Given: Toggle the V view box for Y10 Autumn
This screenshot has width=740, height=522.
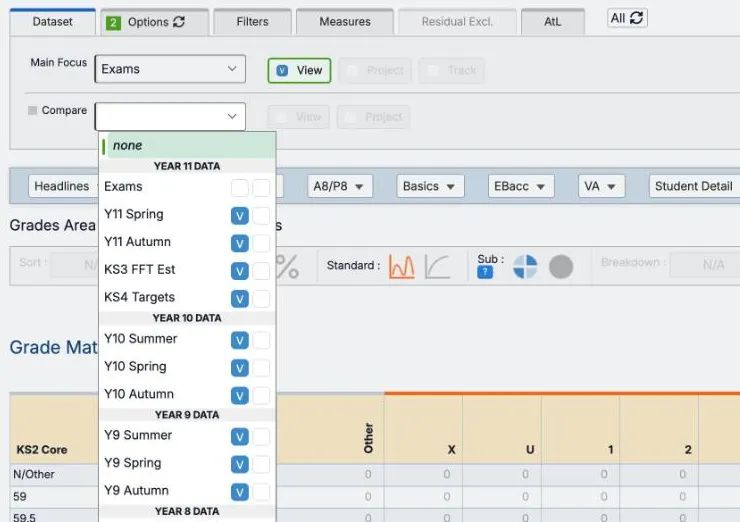Looking at the screenshot, I should pos(240,396).
